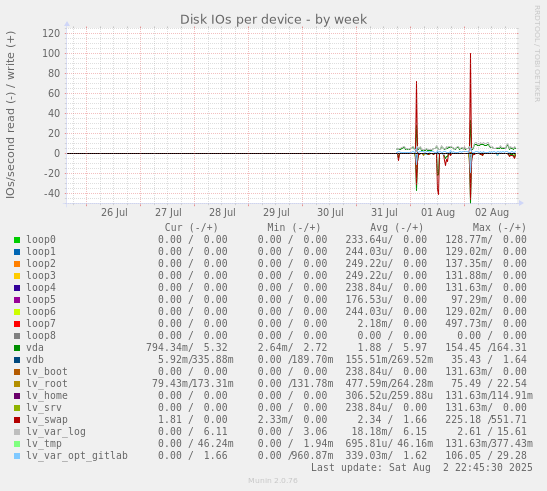Click the vda max value 154.45 /164.31
The width and height of the screenshot is (547, 491).
coord(486,348)
